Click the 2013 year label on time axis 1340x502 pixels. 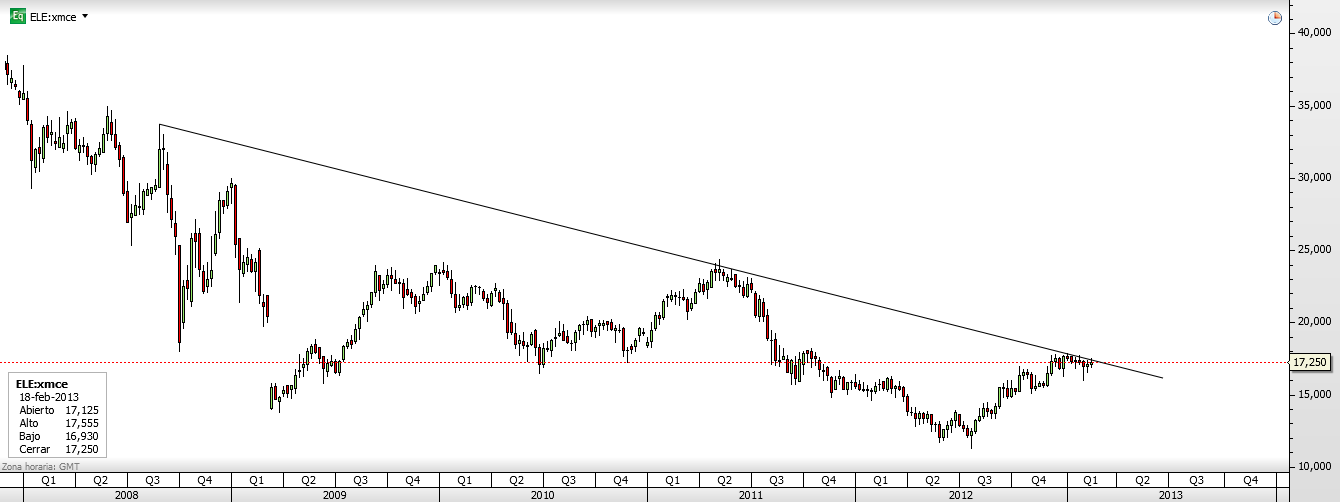click(1171, 495)
